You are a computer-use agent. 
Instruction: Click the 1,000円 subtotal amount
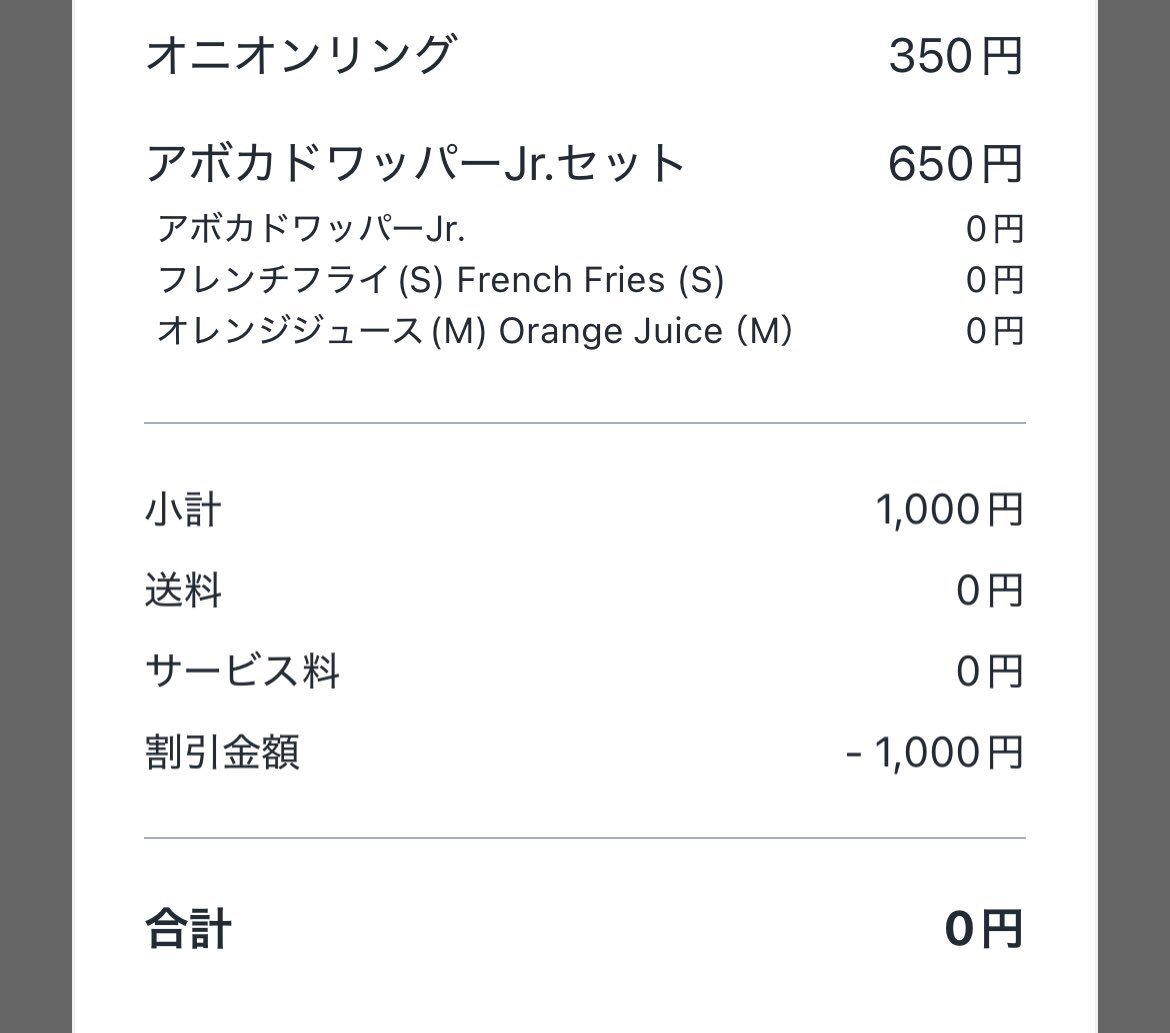[x=949, y=510]
